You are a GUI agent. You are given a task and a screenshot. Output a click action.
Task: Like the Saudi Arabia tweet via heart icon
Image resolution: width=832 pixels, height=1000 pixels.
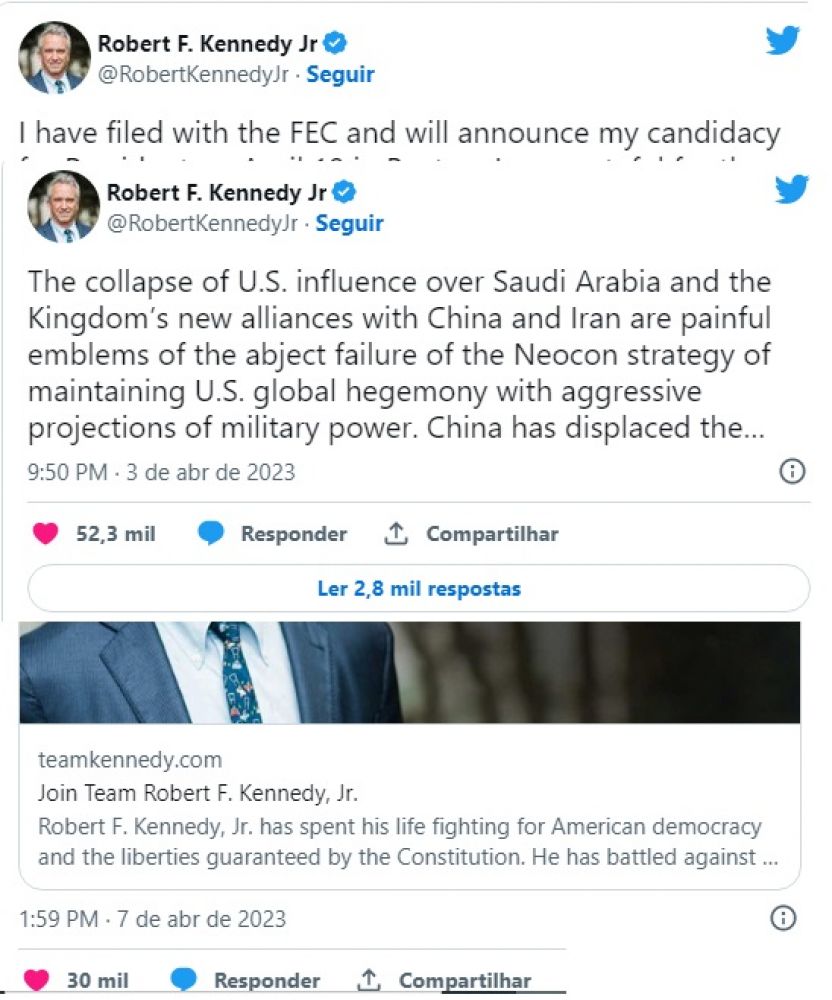pos(46,534)
